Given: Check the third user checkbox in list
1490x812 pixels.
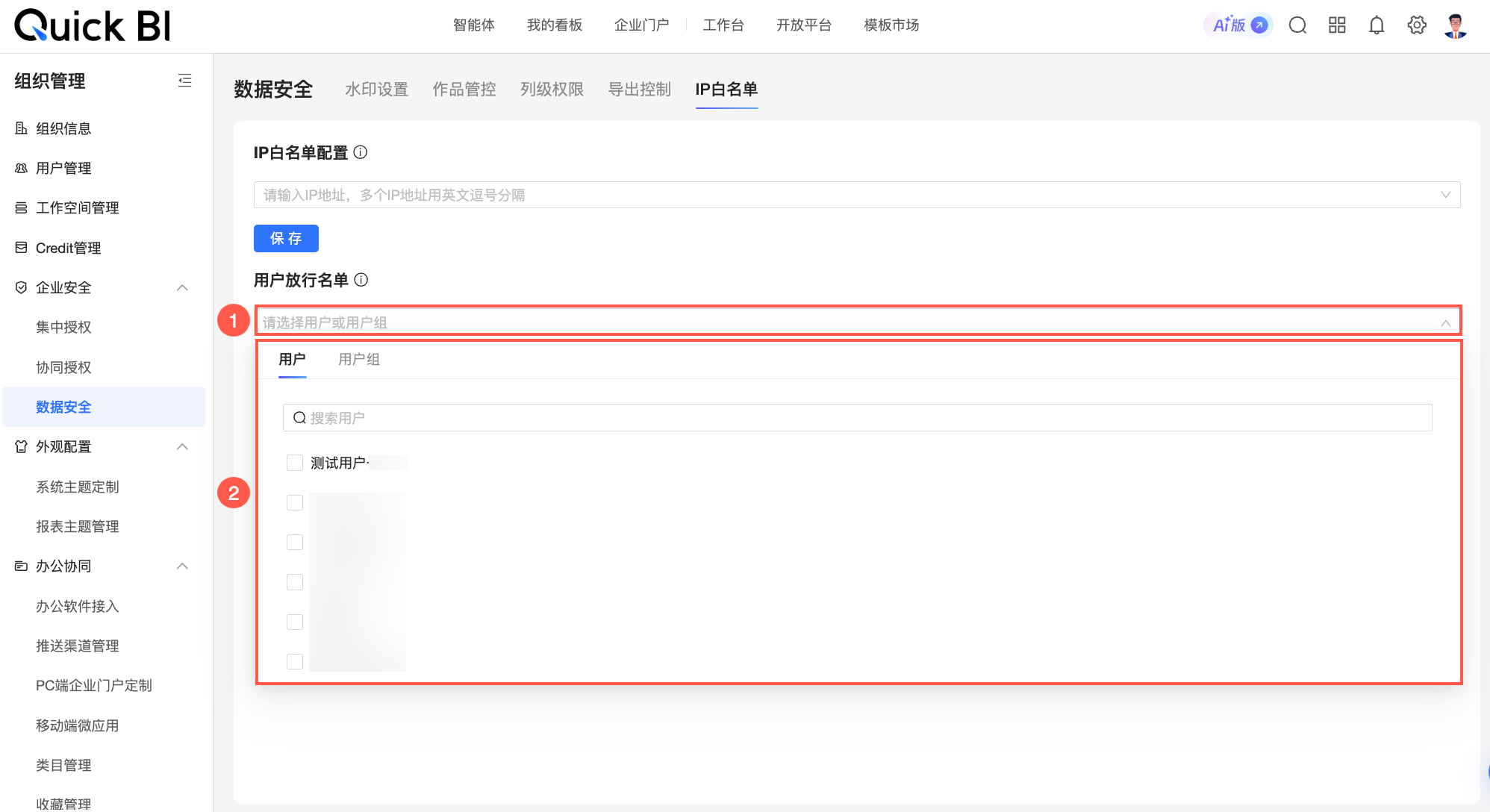Looking at the screenshot, I should pyautogui.click(x=295, y=542).
